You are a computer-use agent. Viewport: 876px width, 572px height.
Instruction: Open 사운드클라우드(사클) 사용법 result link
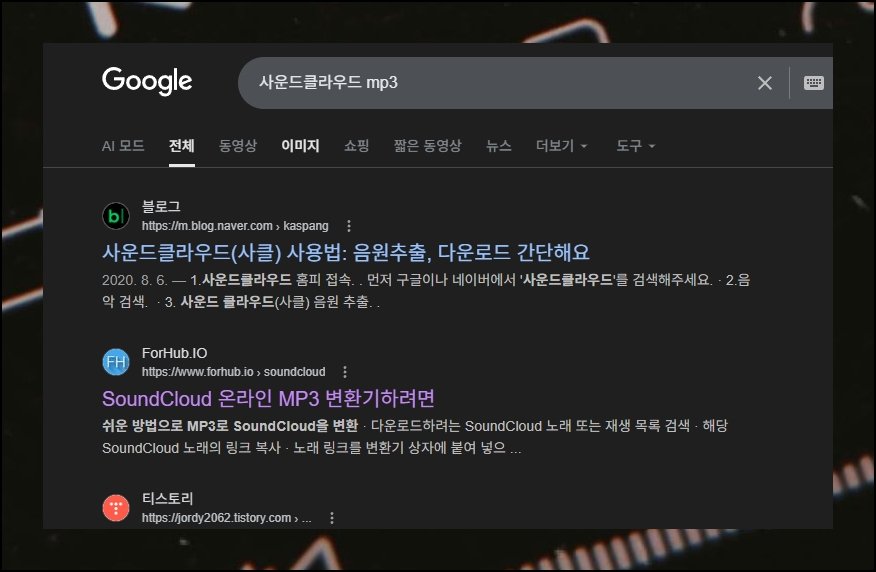345,252
